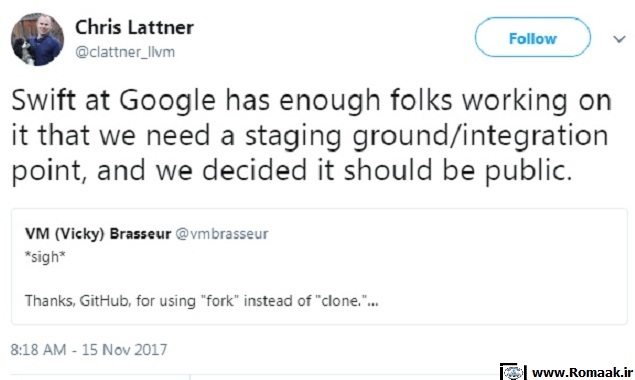Click the word Google in the tweet
This screenshot has height=380, width=635.
coord(167,100)
